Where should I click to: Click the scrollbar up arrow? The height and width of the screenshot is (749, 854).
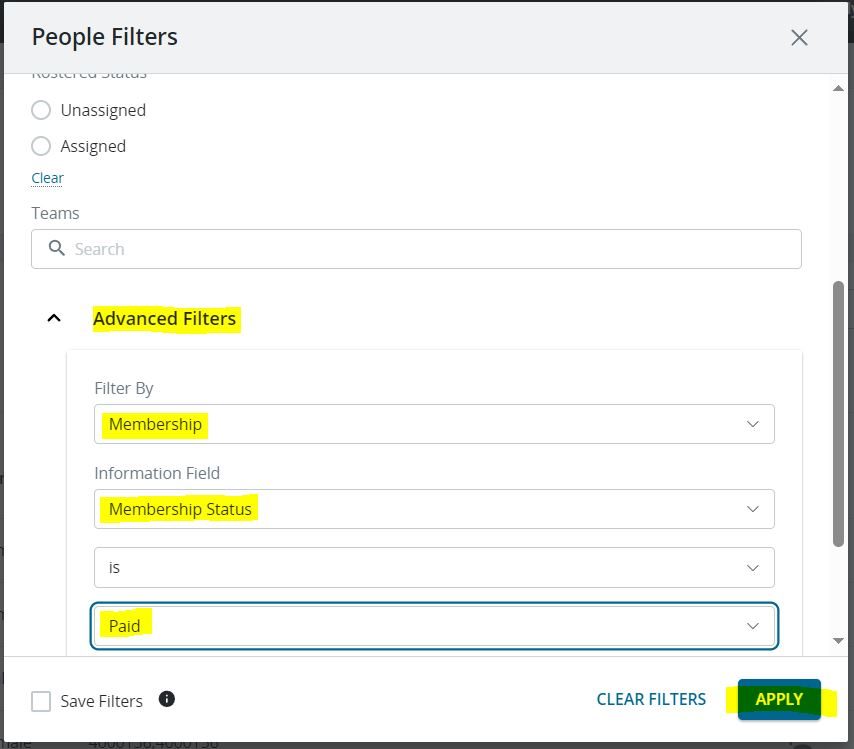(838, 89)
